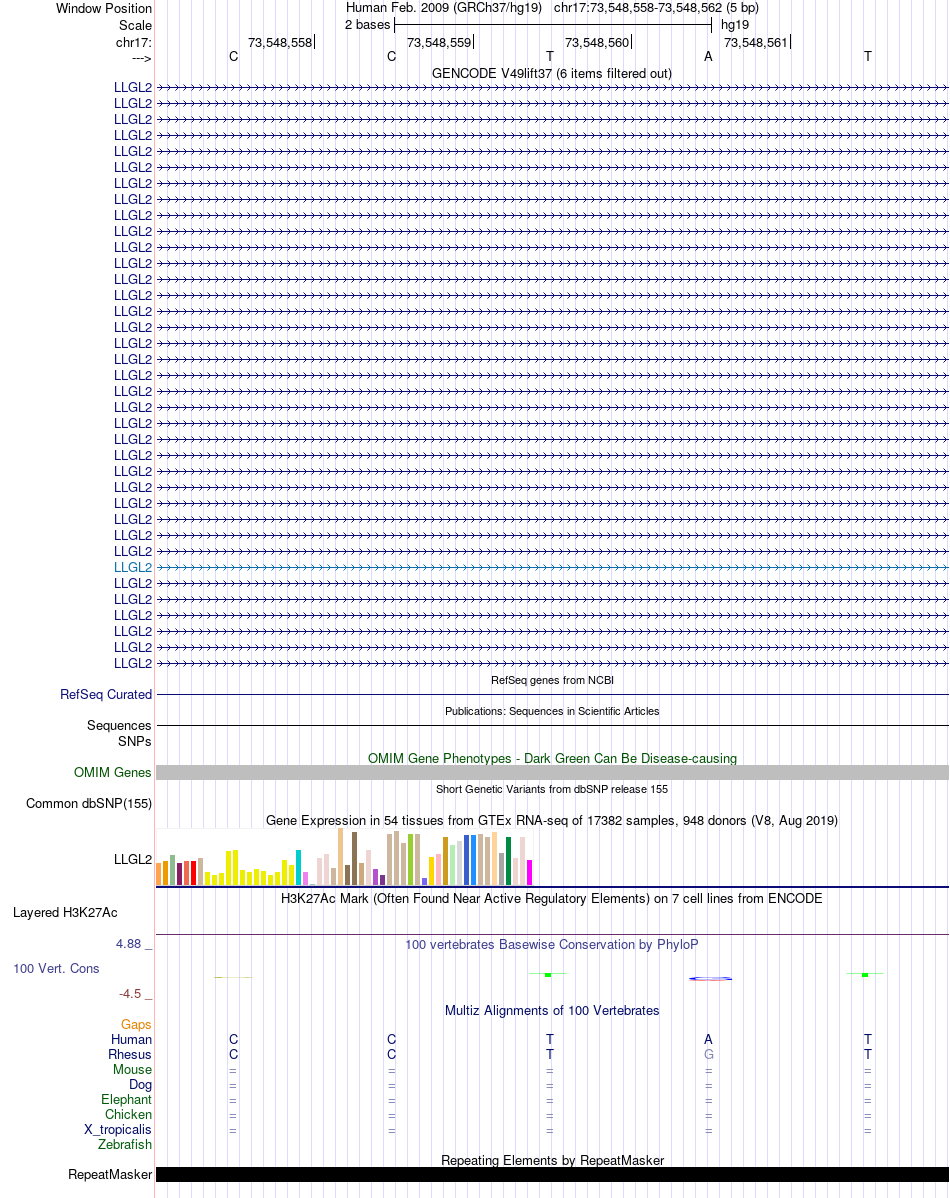Select the Scale track label

(x=135, y=25)
